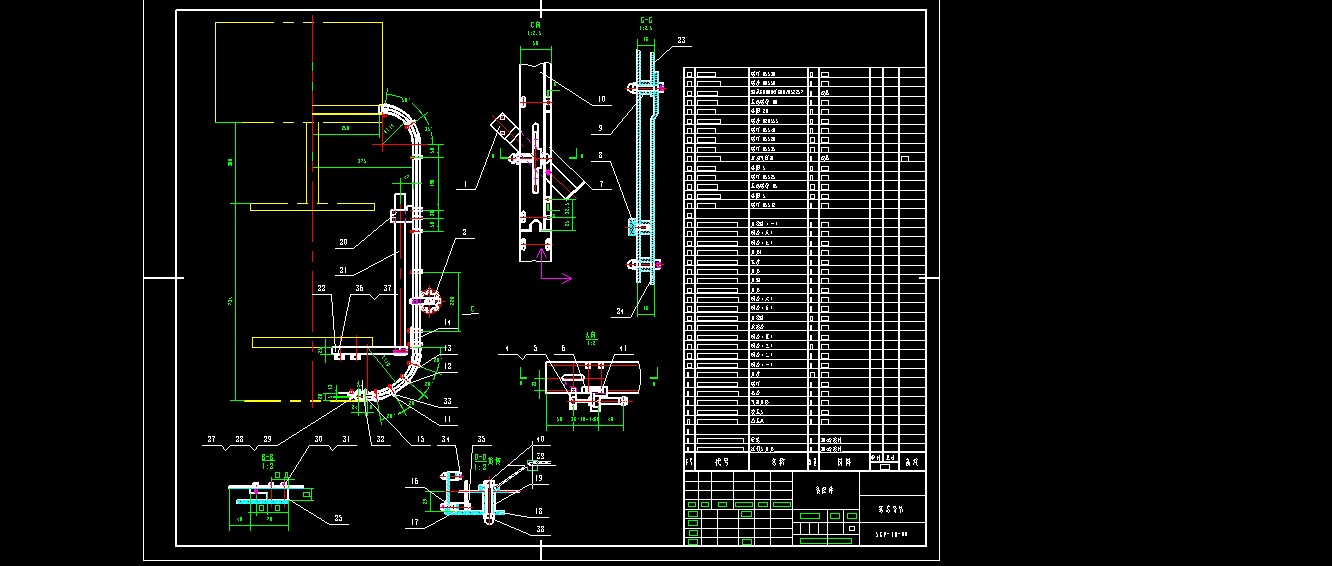This screenshot has width=1332, height=566.
Task: Click part callout number 25
Action: [x=338, y=518]
